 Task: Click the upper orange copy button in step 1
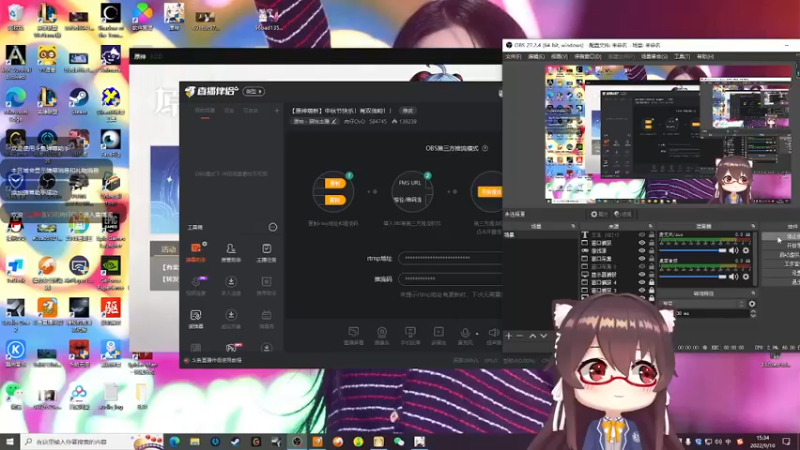coord(335,183)
